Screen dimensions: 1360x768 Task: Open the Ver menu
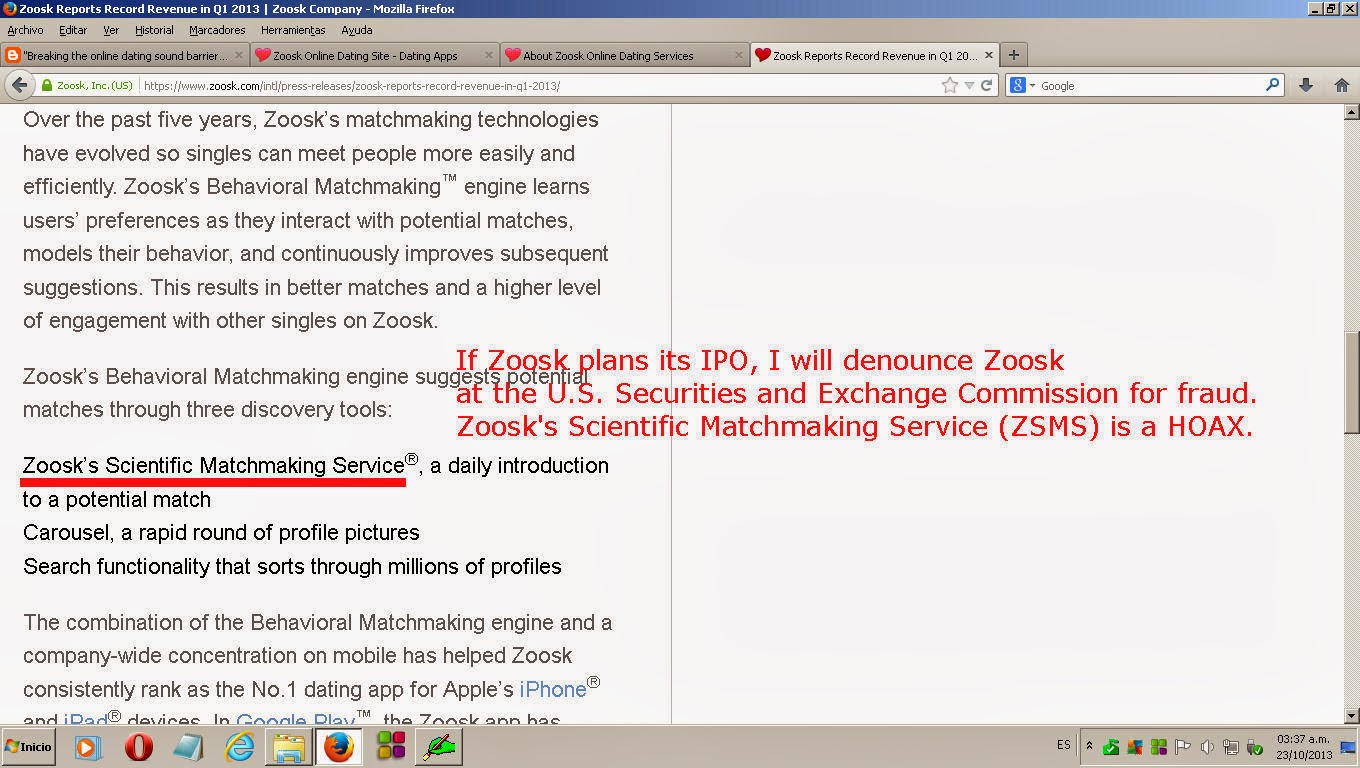(x=111, y=30)
